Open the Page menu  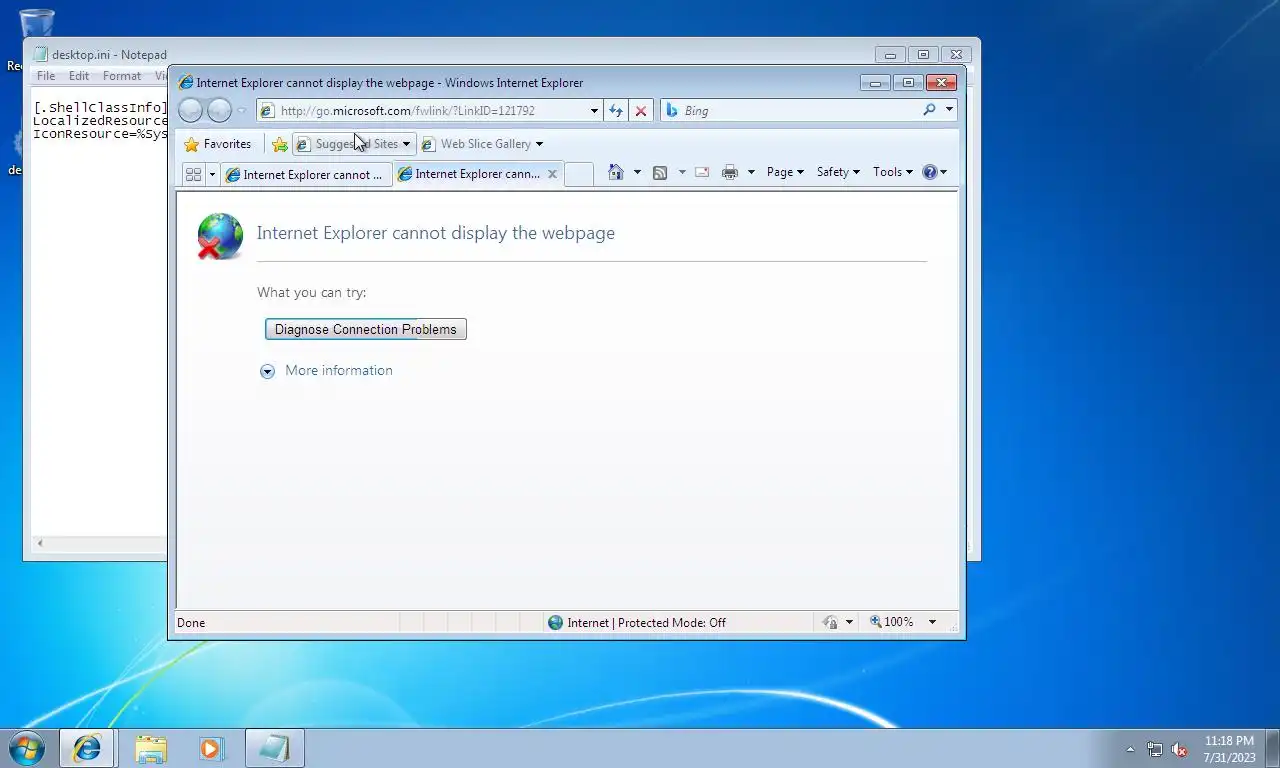tap(785, 172)
